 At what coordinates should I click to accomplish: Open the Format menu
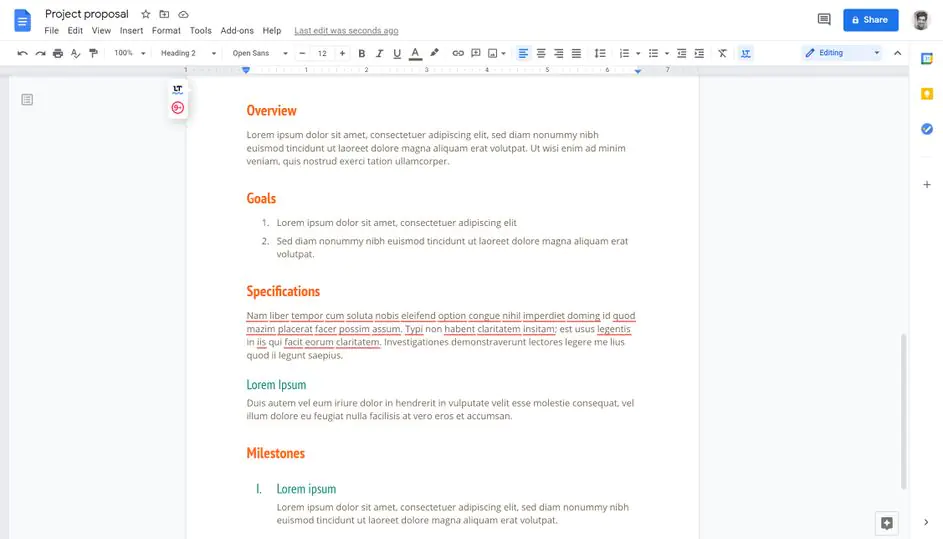click(166, 31)
